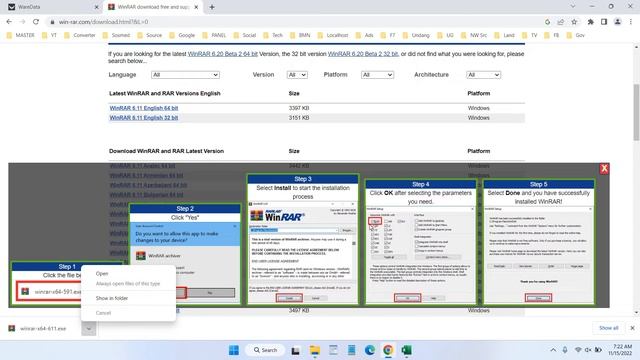
Task: Close the WinRAR download tab
Action: coord(196,7)
